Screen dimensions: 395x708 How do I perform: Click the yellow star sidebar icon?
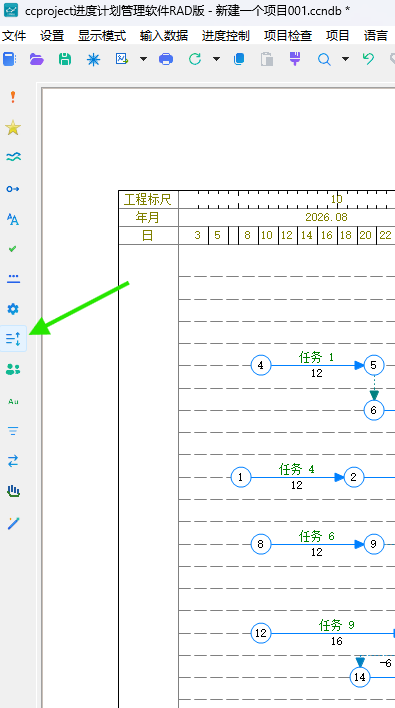13,128
